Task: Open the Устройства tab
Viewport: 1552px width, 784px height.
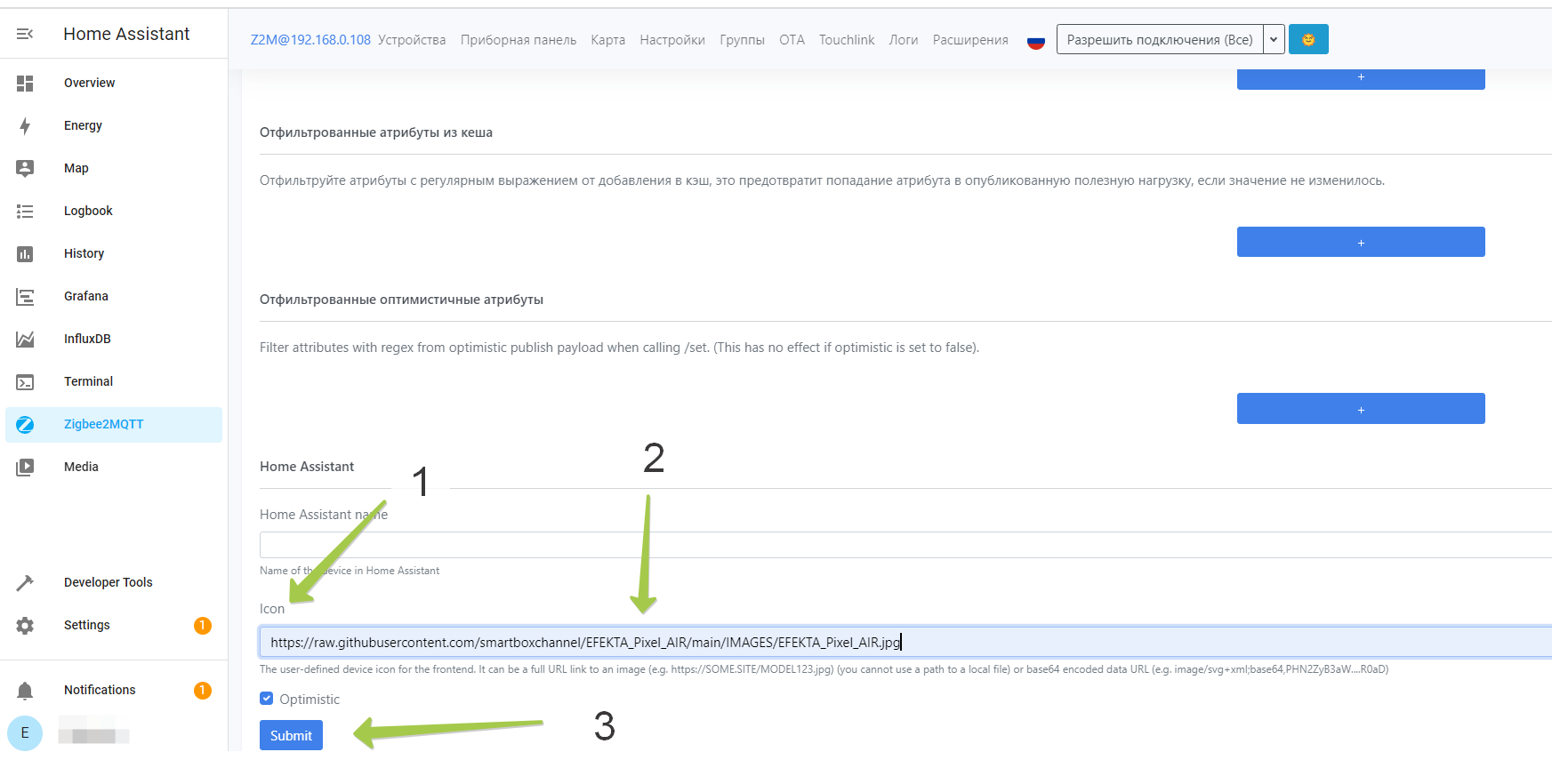Action: (412, 40)
